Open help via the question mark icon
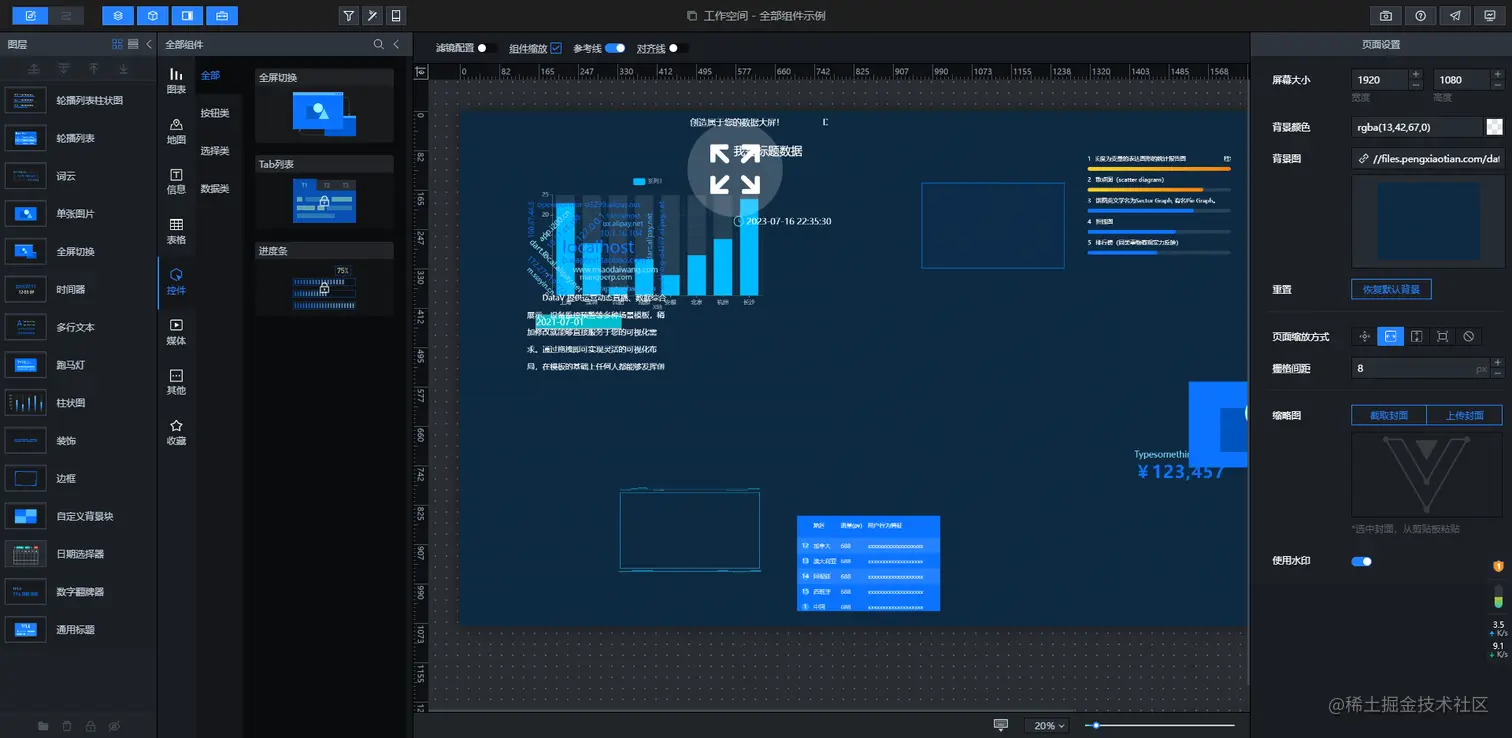This screenshot has height=738, width=1512. pyautogui.click(x=1420, y=15)
